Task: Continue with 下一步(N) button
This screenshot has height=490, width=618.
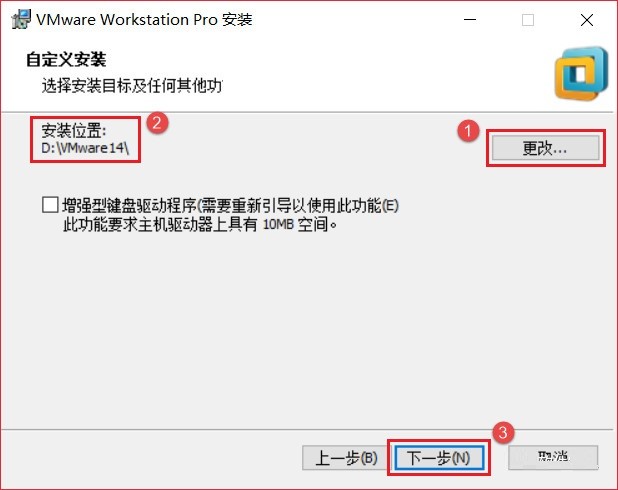Action: (x=439, y=458)
